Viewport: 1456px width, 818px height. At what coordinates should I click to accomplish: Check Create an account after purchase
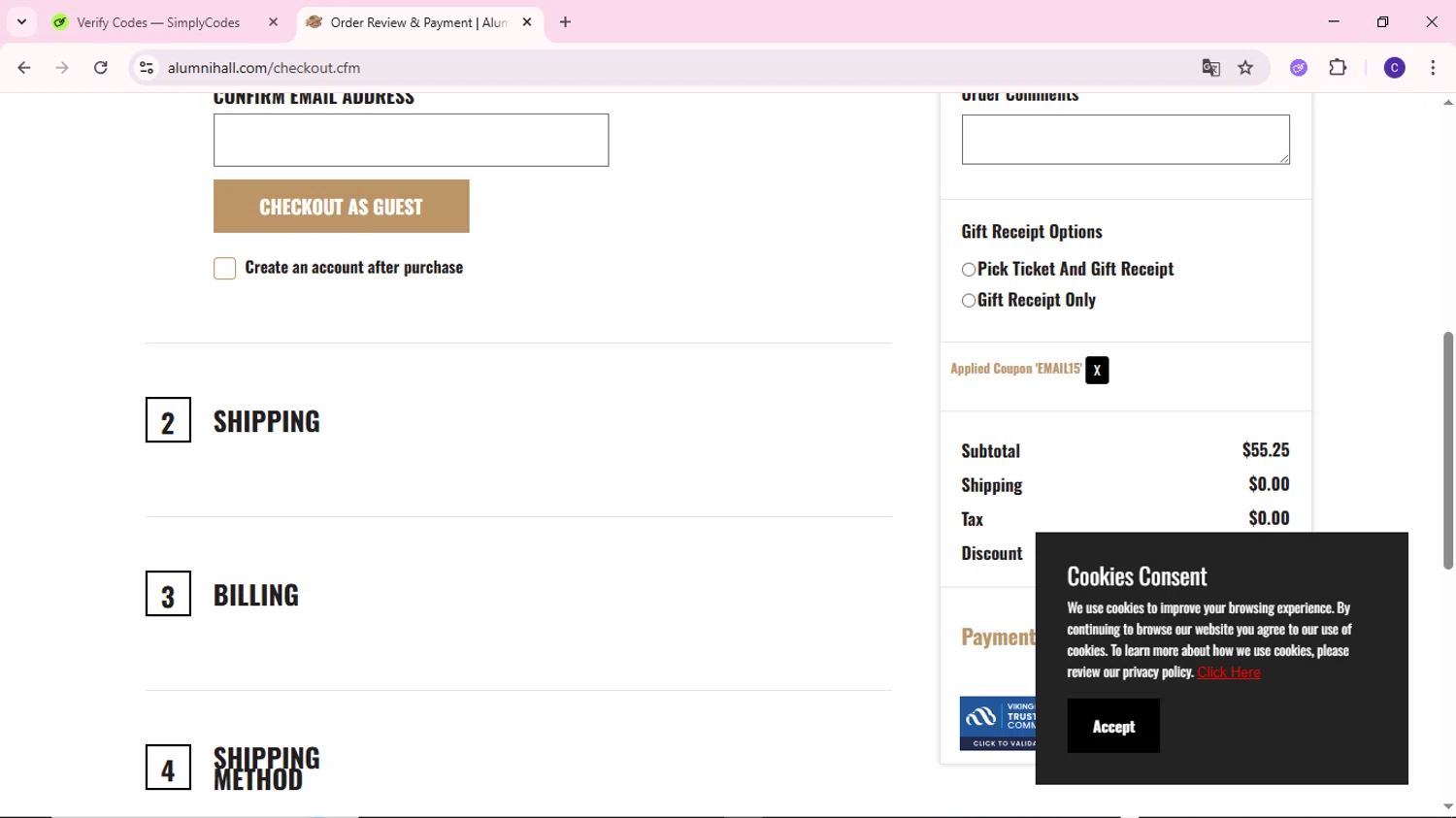[x=224, y=268]
